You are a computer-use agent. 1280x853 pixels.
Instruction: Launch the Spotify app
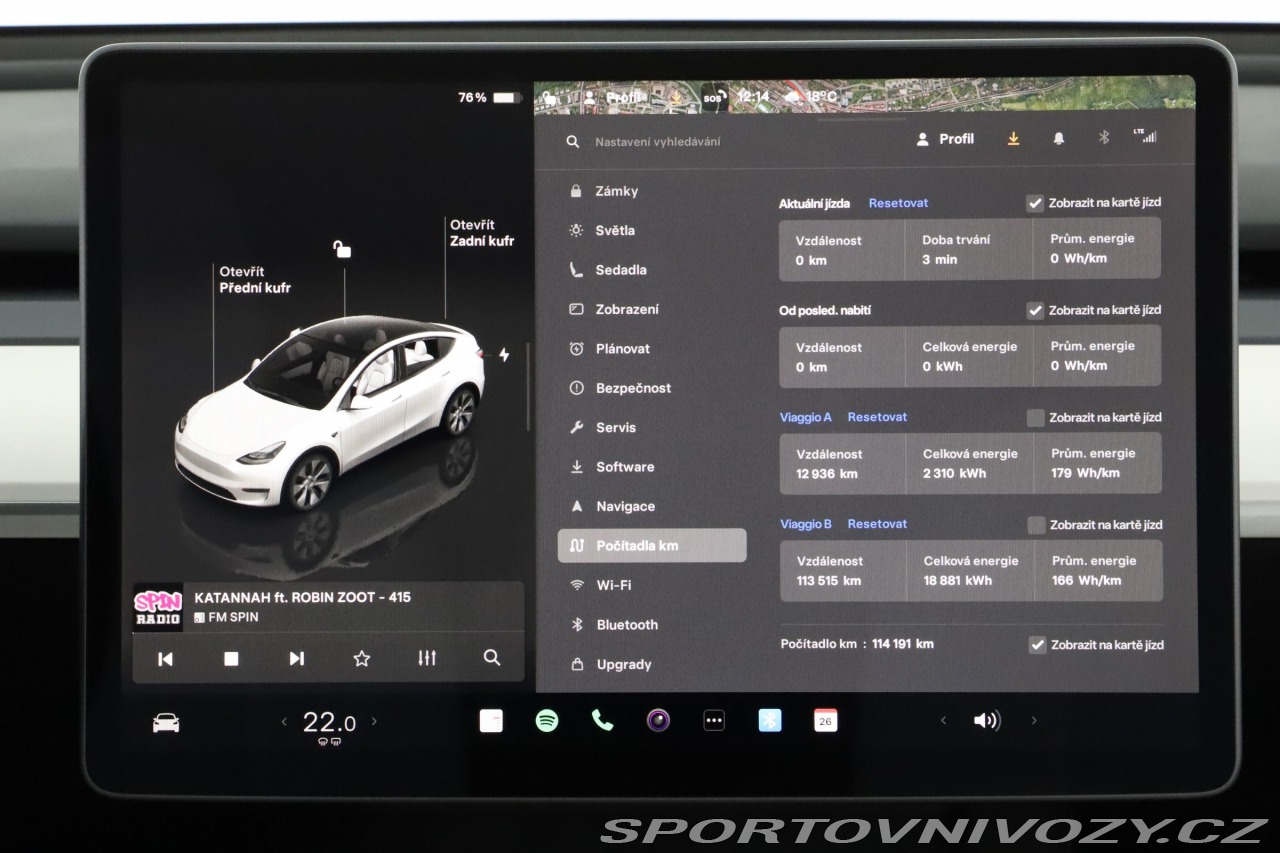547,720
